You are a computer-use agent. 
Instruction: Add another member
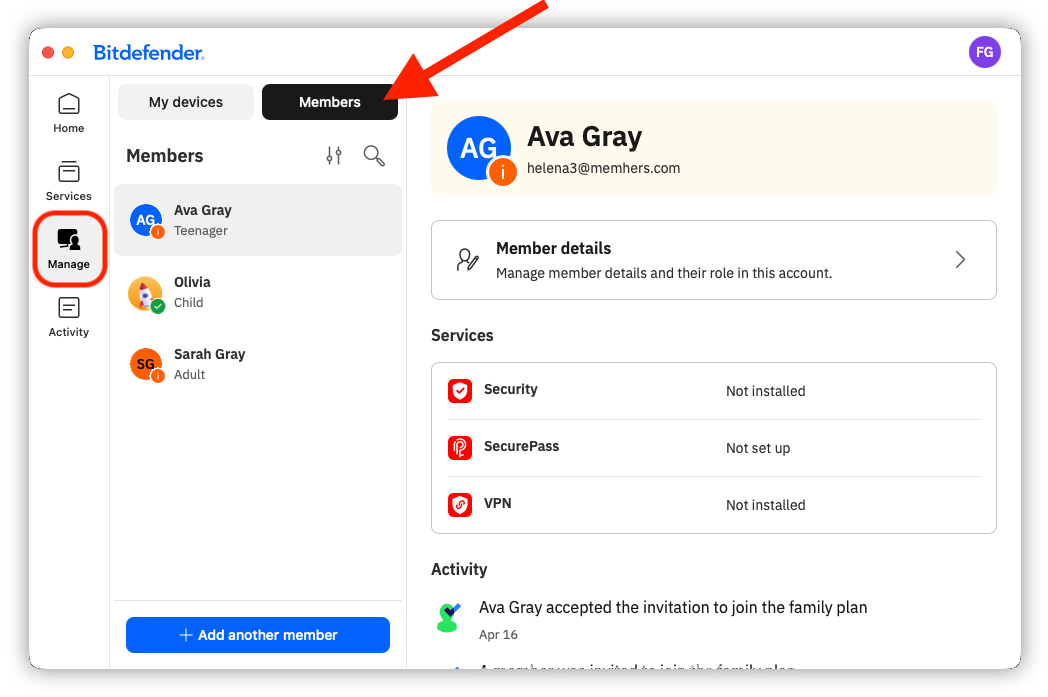258,635
